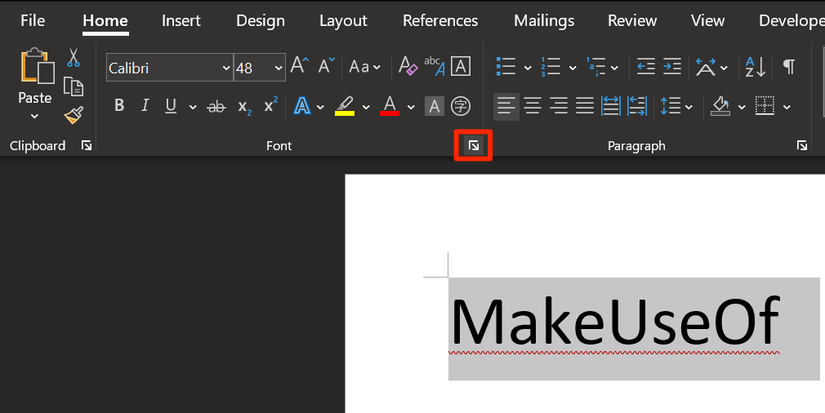Open the Font dialog launcher
825x413 pixels.
(474, 145)
